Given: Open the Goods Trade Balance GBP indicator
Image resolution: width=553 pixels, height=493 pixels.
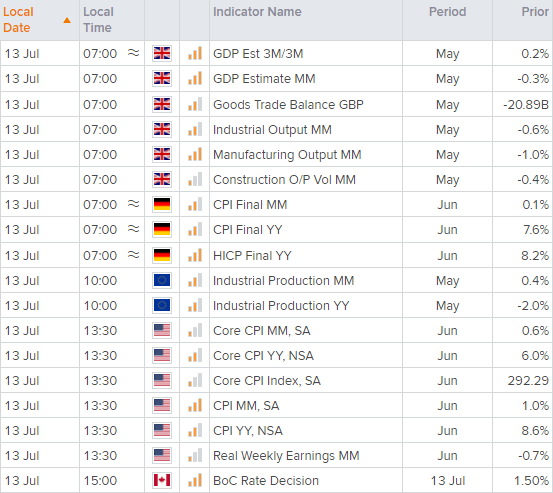Looking at the screenshot, I should click(288, 105).
